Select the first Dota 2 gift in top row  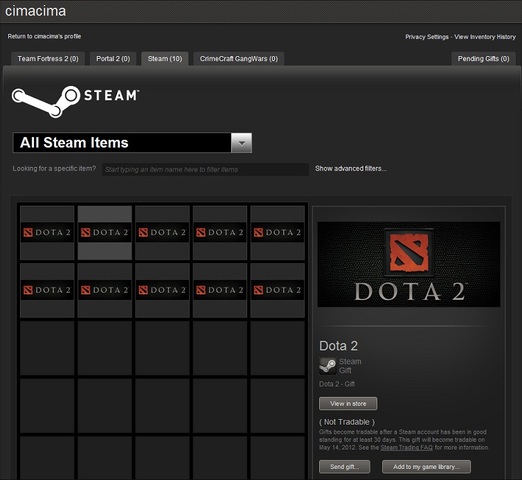click(x=47, y=233)
